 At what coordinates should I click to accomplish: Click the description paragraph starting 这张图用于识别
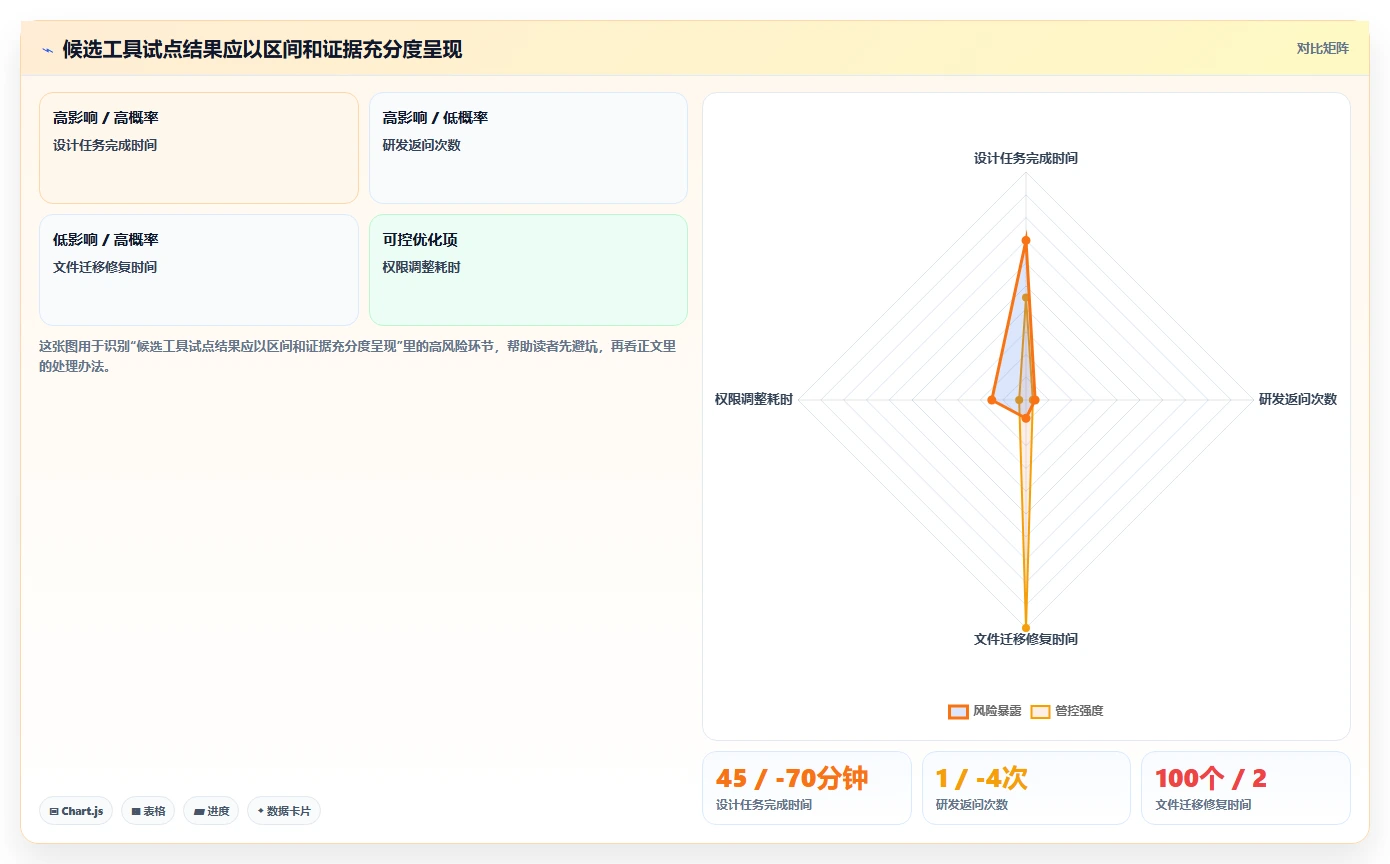[358, 356]
